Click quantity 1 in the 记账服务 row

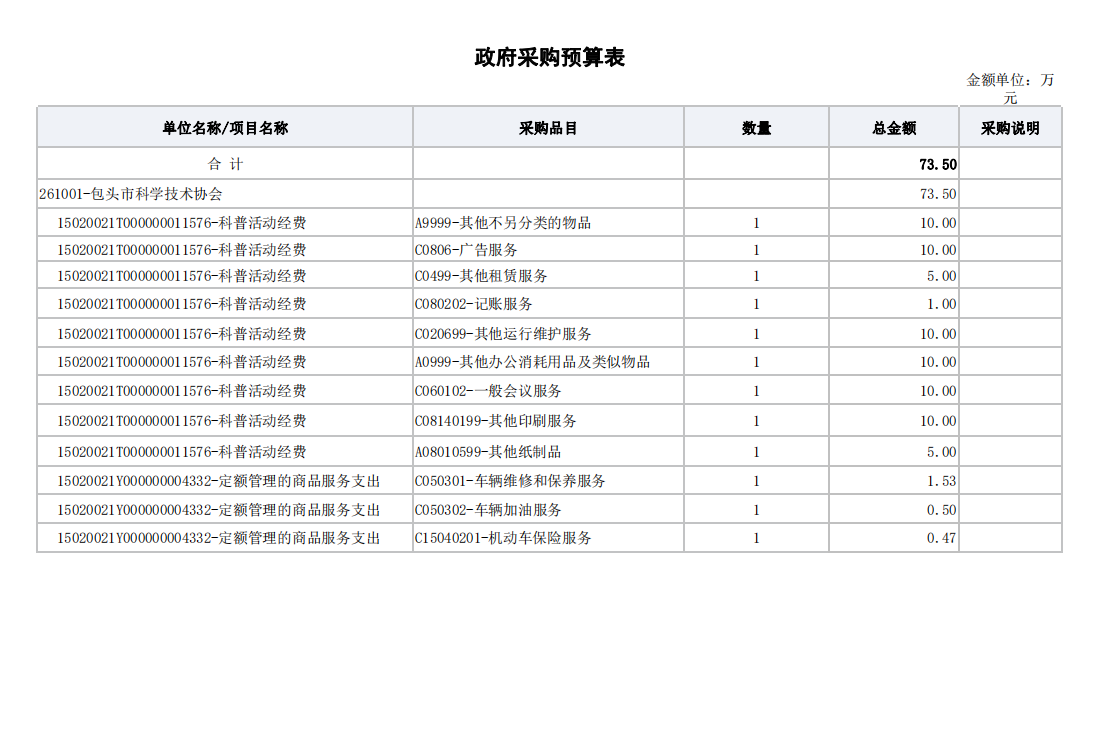tap(756, 304)
